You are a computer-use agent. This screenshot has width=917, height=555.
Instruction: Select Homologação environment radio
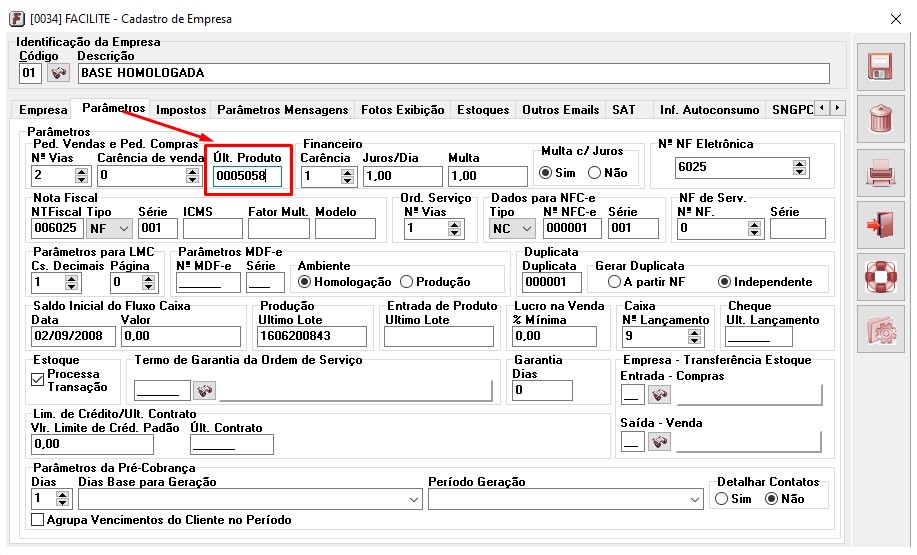tap(304, 282)
